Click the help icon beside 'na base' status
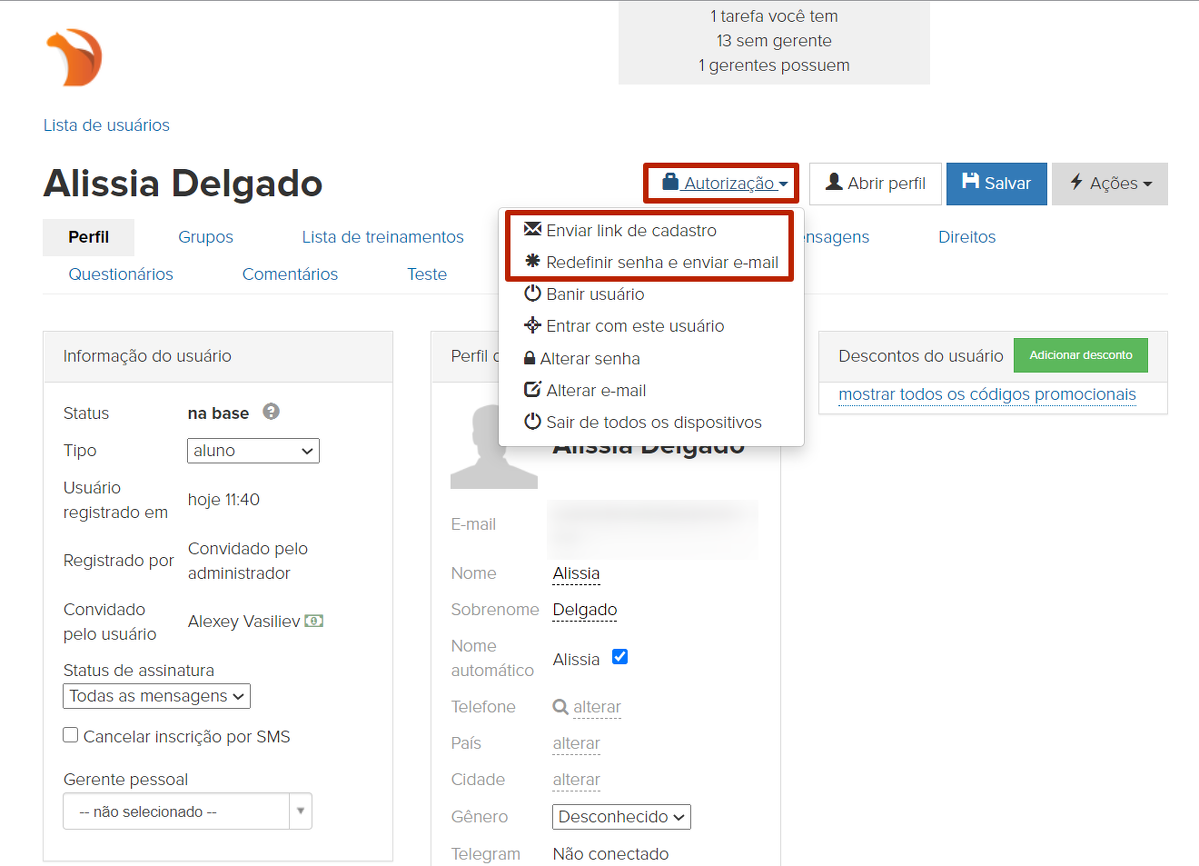The height and width of the screenshot is (866, 1199). 271,412
